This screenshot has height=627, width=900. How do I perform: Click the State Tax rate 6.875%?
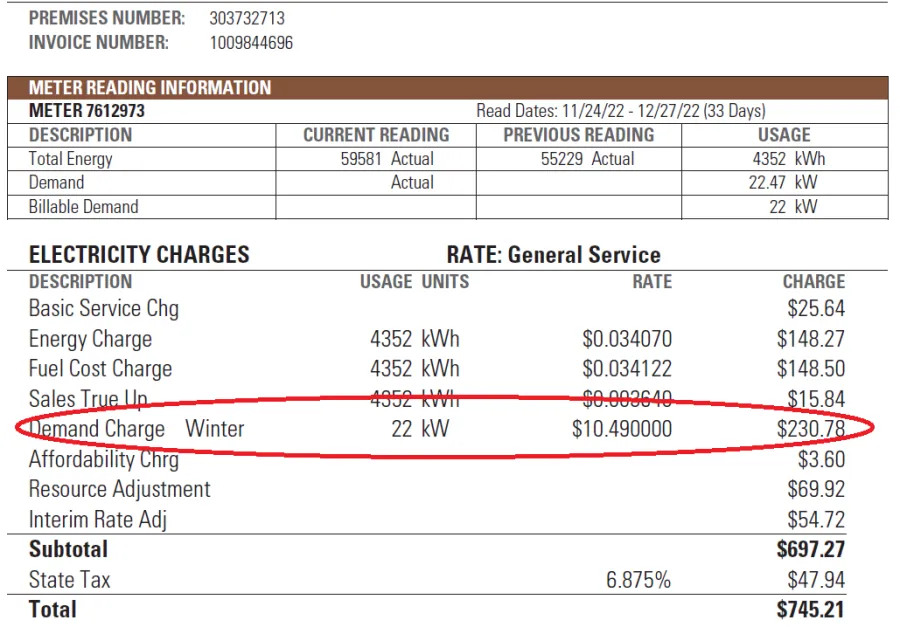tap(638, 580)
